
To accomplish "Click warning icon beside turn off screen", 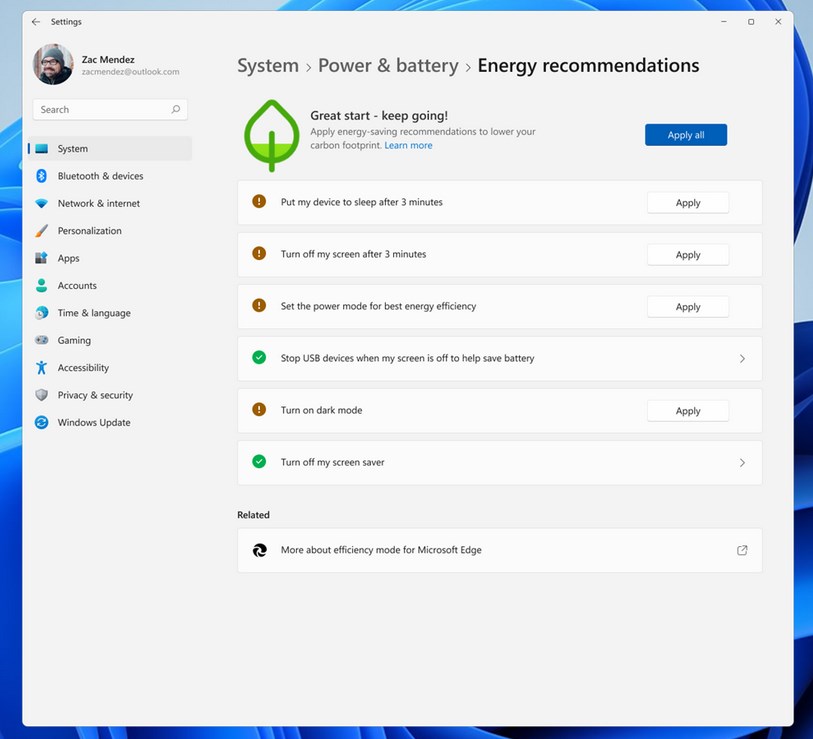I will pyautogui.click(x=259, y=253).
